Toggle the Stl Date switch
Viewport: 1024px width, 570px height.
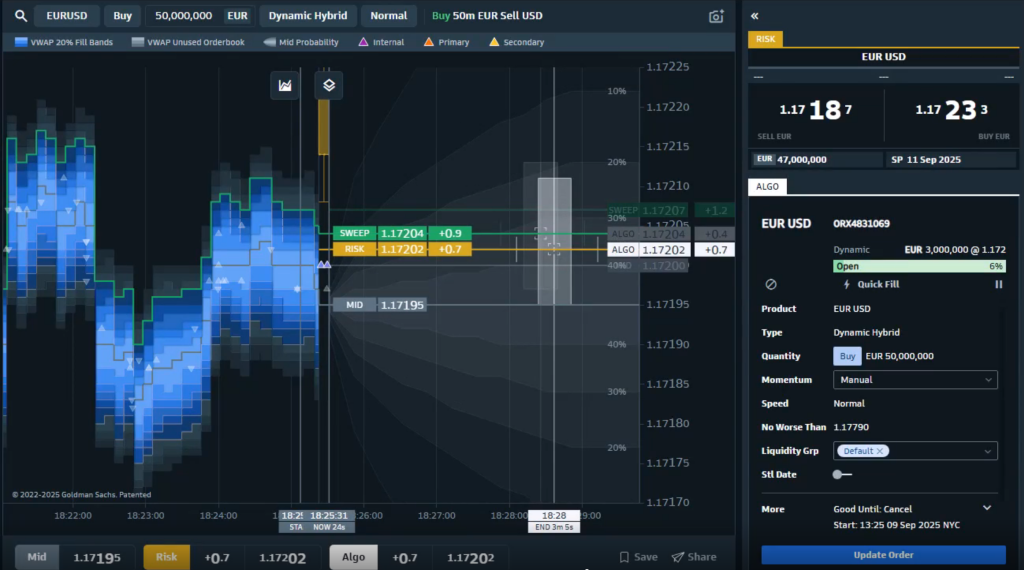tap(842, 475)
